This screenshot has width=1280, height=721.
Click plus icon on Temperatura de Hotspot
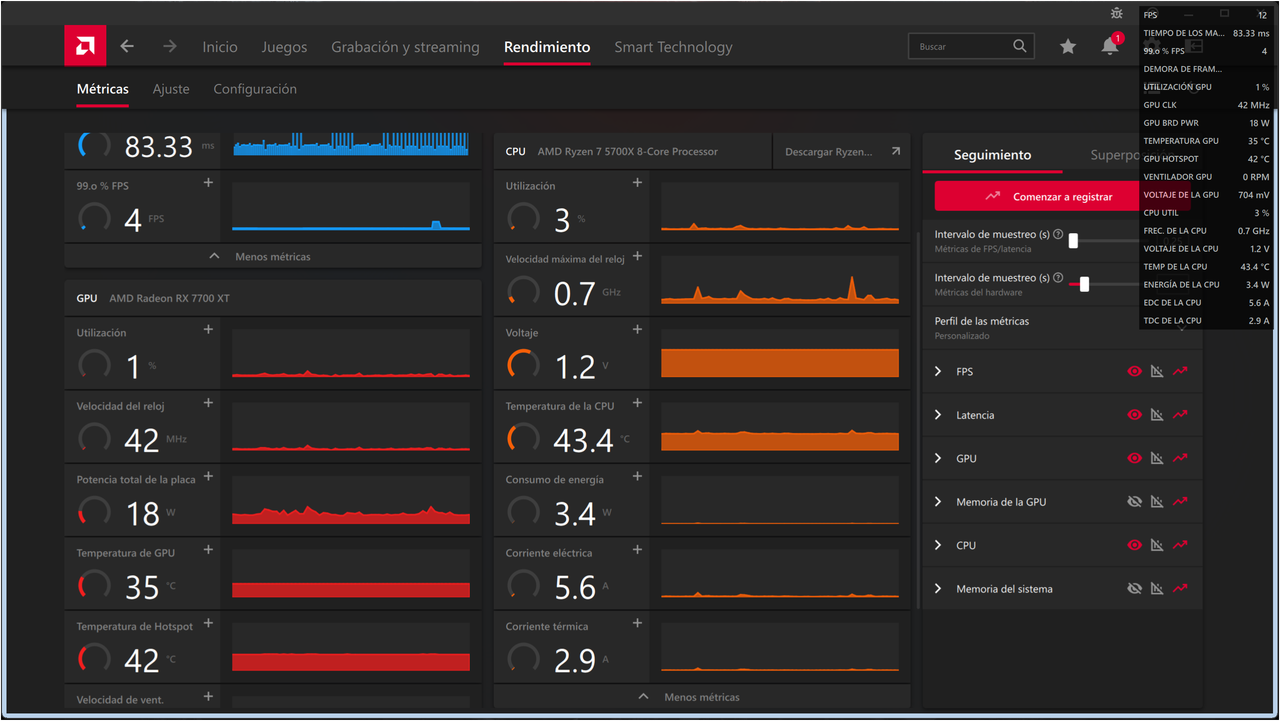click(x=208, y=623)
